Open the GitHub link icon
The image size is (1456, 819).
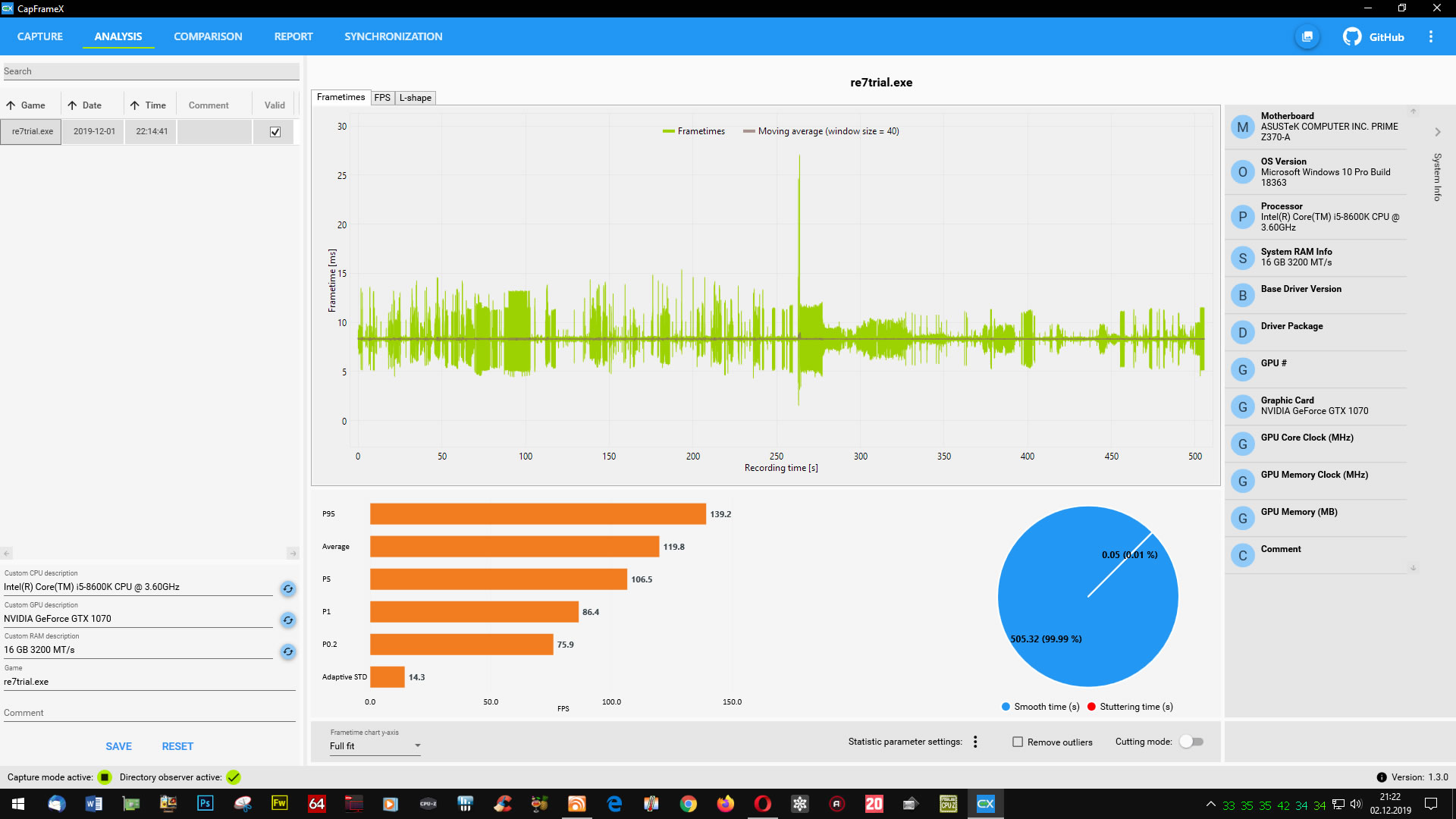(1352, 36)
